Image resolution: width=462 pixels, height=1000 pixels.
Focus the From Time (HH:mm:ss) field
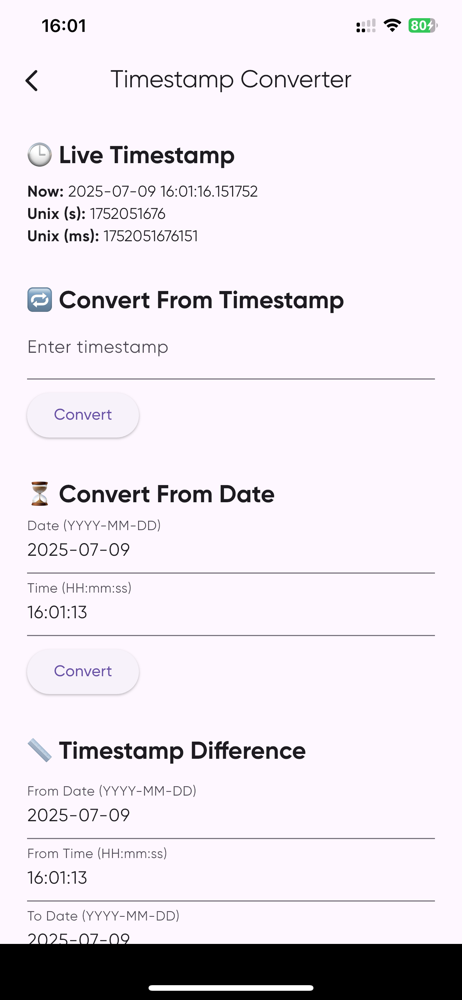pyautogui.click(x=231, y=869)
